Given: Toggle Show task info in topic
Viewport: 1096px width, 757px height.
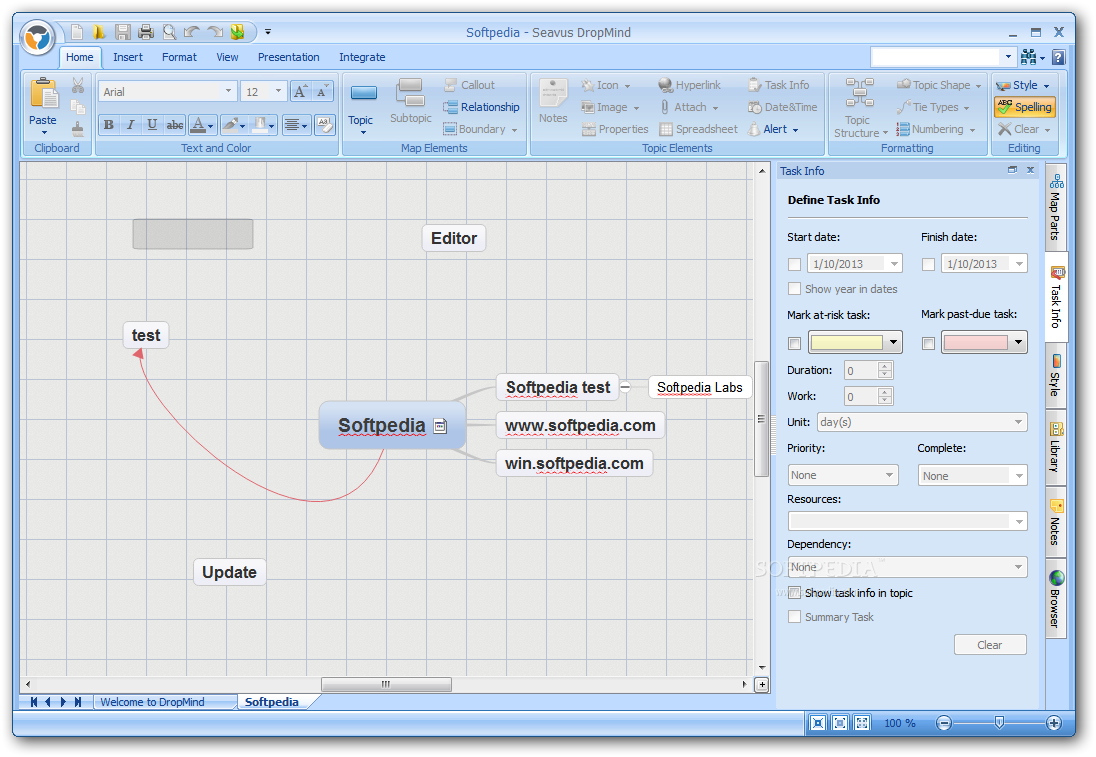Looking at the screenshot, I should point(794,593).
